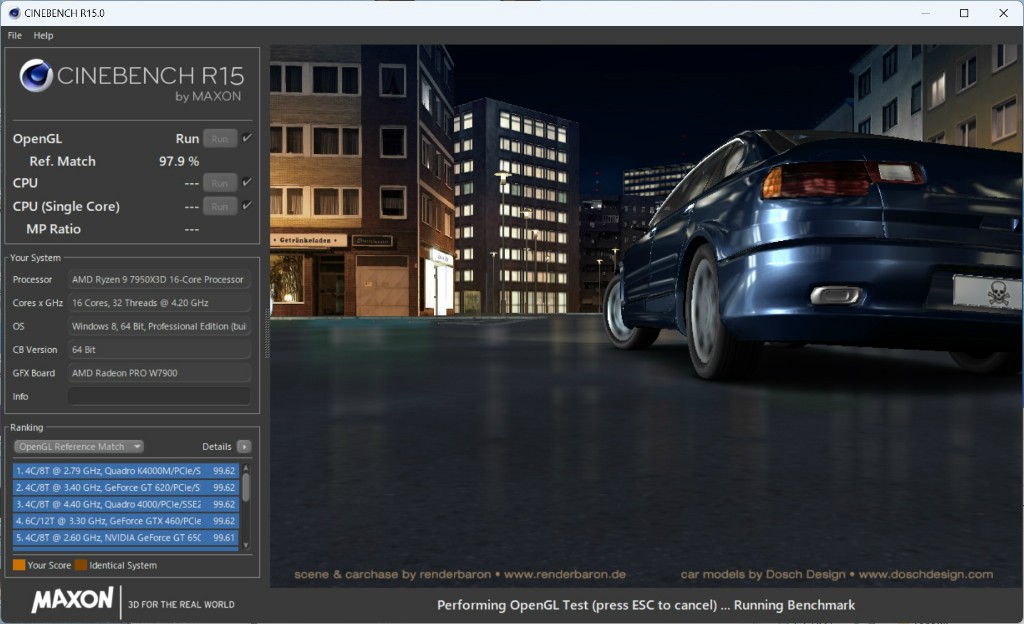Click the MAXON logo in the footer

(72, 601)
